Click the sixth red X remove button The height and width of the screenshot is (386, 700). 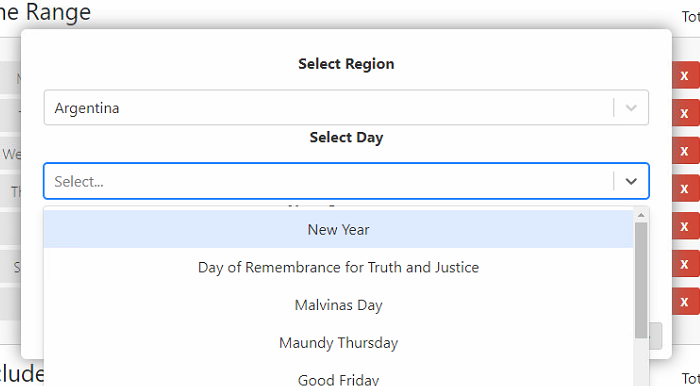(685, 264)
